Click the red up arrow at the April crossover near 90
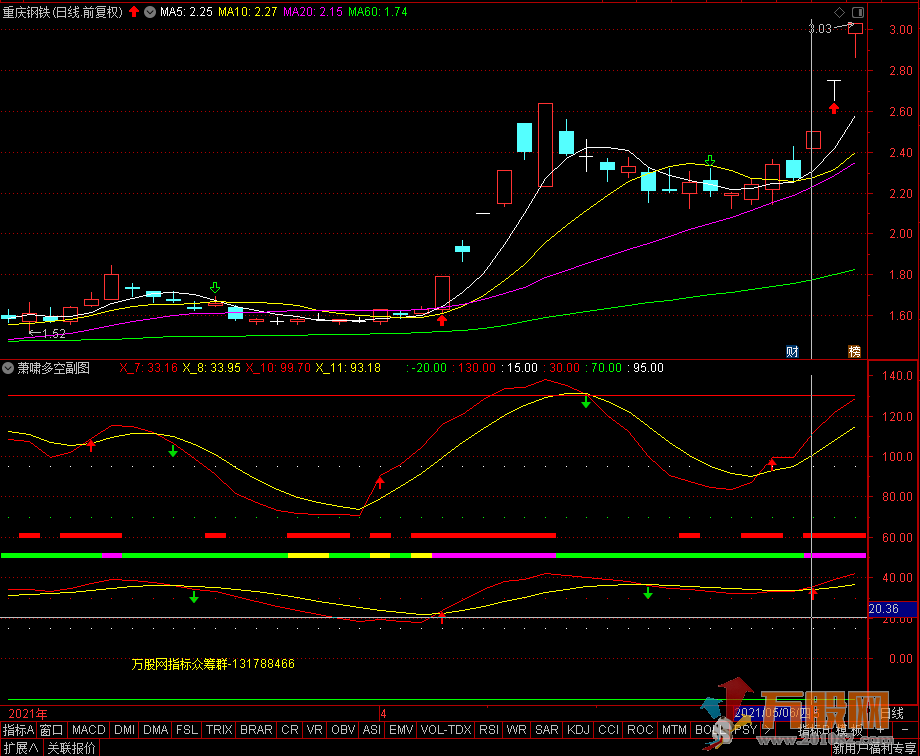Viewport: 920px width, 756px height. [x=380, y=482]
